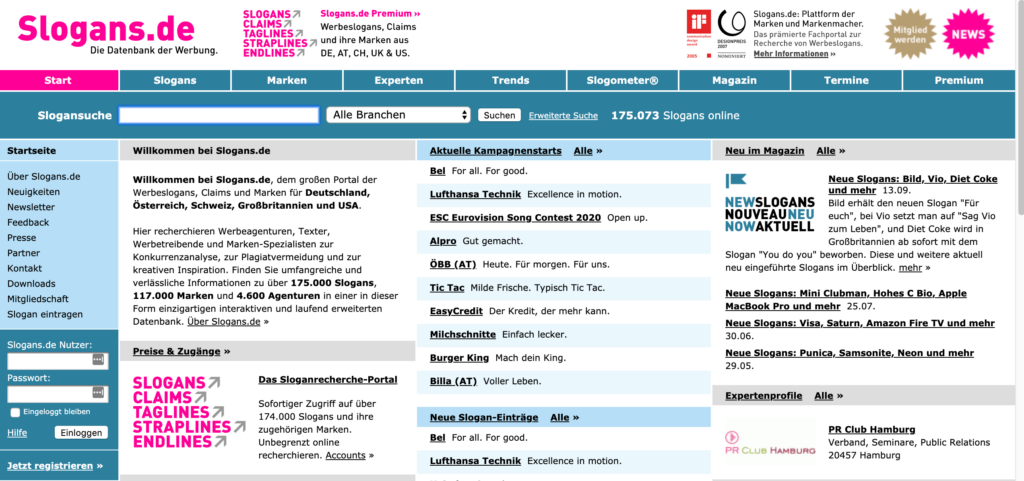Click the Hilfe link
The width and height of the screenshot is (1024, 481).
pos(17,433)
